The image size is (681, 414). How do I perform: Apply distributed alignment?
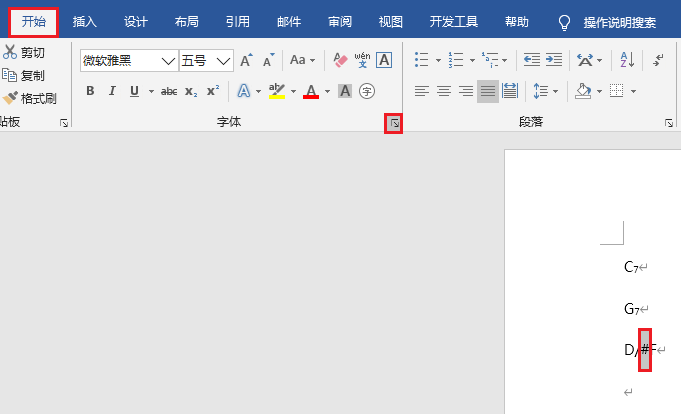509,91
